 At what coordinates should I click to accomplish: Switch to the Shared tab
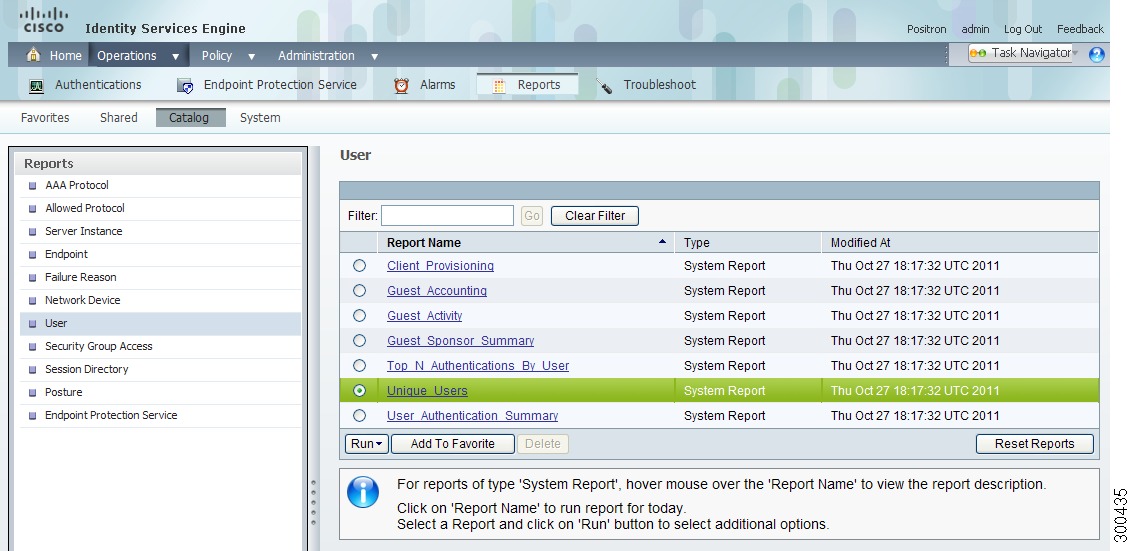(118, 118)
